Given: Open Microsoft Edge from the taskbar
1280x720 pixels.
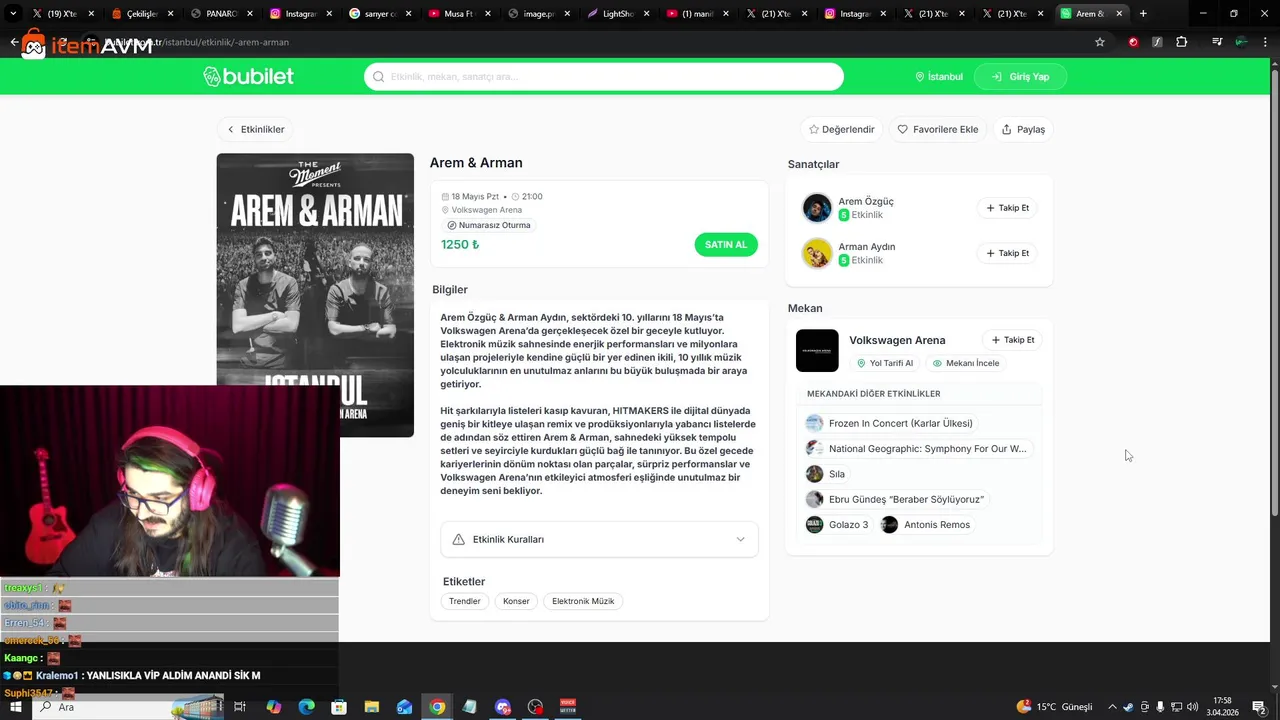Looking at the screenshot, I should coord(307,707).
